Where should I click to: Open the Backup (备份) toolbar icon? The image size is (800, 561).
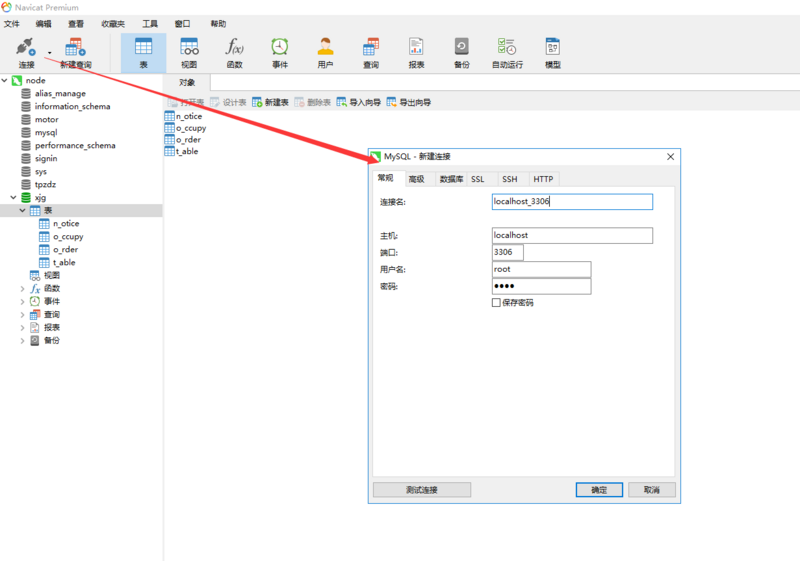(462, 47)
